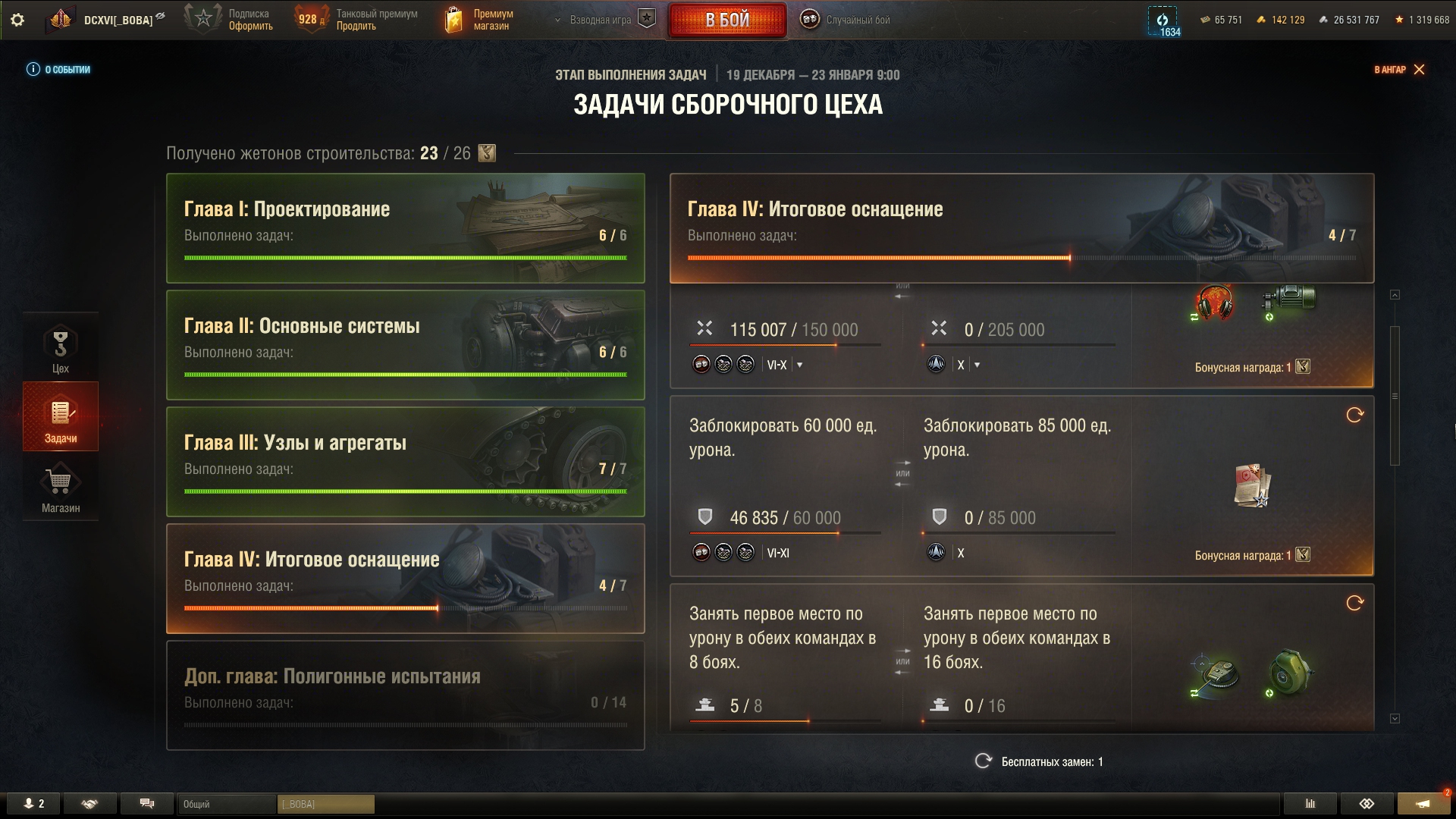1456x819 pixels.
Task: Click the task list scroll down arrow
Action: click(x=1395, y=718)
